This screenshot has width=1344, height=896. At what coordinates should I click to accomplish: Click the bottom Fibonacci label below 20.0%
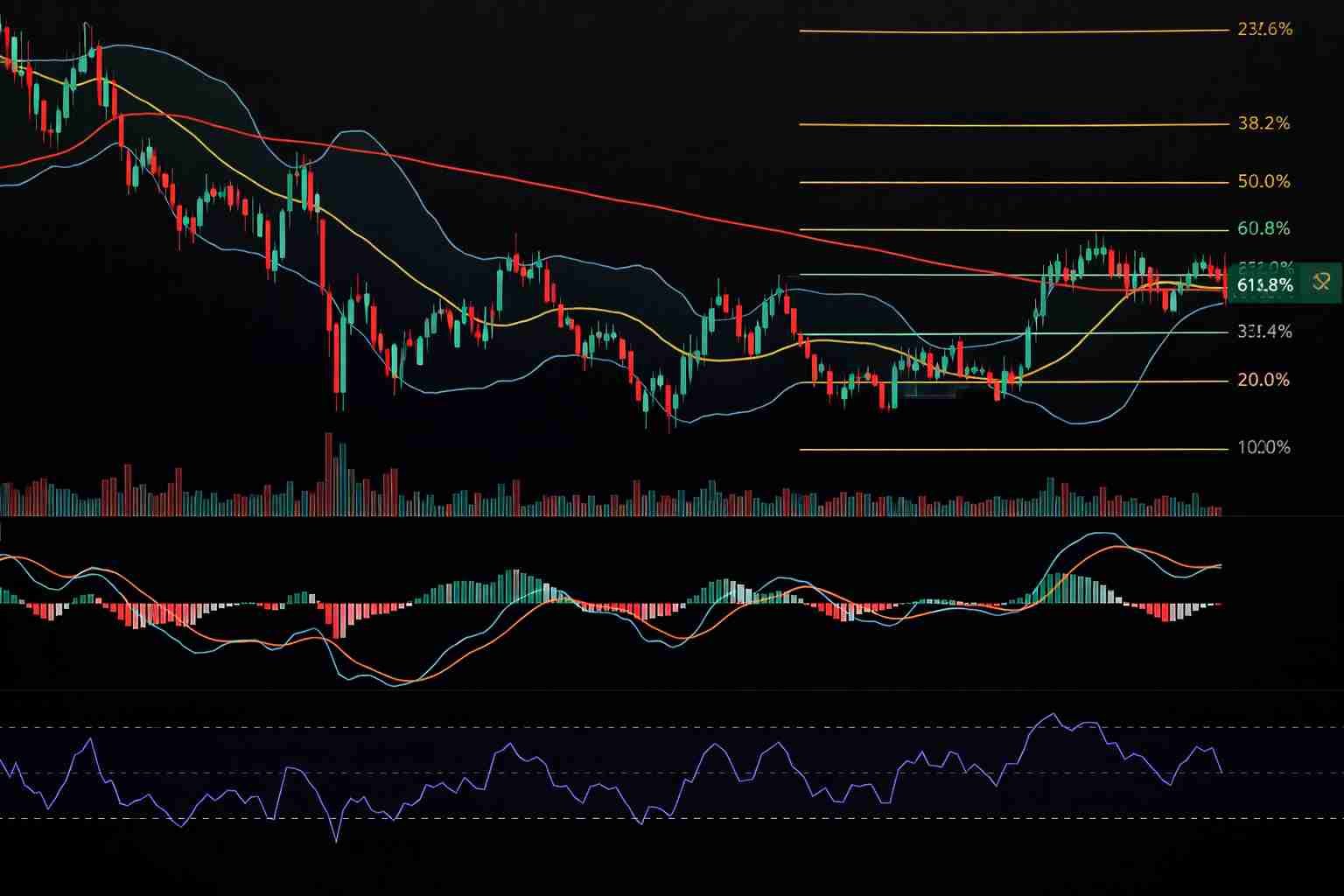(x=1263, y=448)
